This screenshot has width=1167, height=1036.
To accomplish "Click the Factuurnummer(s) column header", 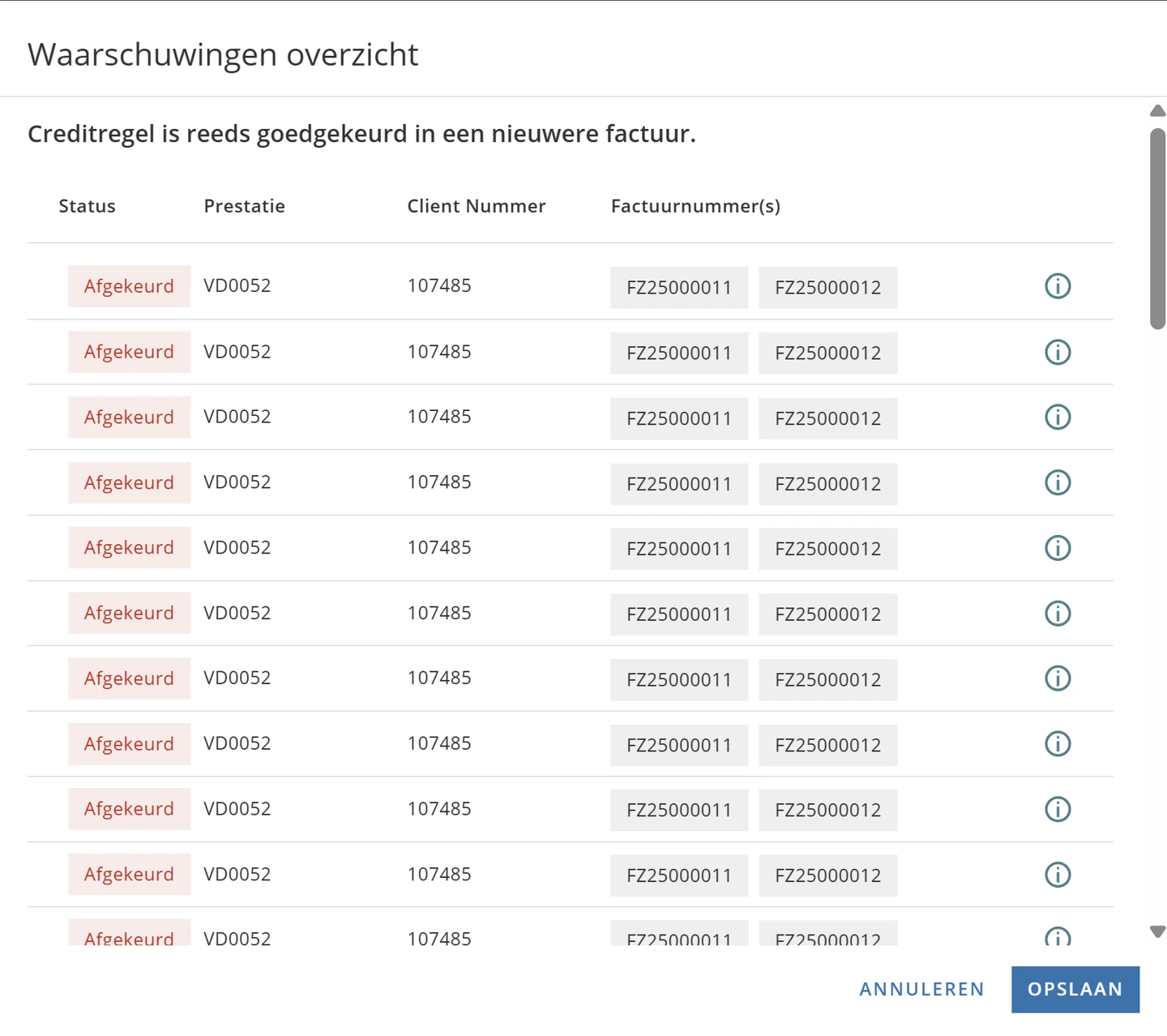I will coord(695,206).
